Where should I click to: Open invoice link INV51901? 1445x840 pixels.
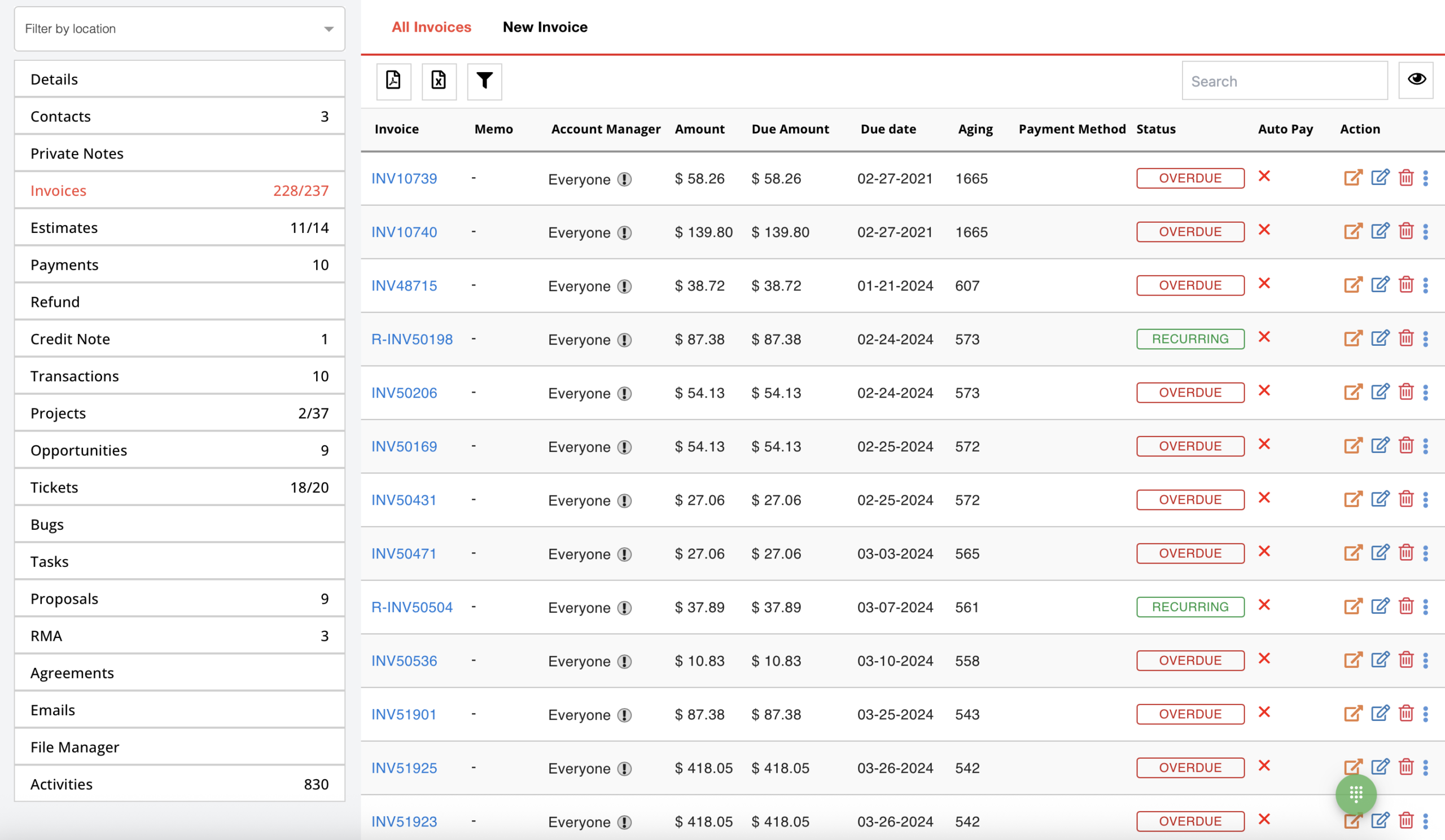tap(404, 714)
